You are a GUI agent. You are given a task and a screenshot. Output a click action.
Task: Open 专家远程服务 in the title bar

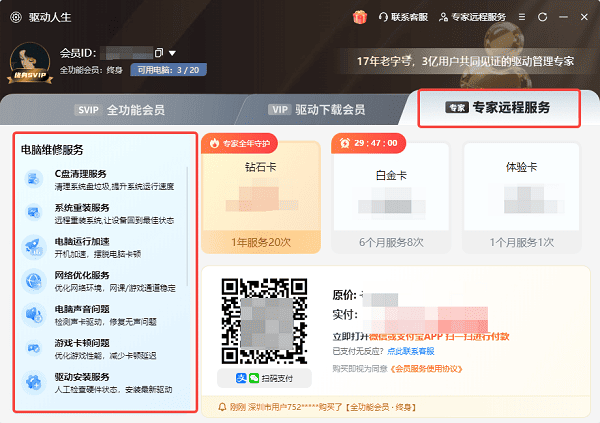[473, 17]
